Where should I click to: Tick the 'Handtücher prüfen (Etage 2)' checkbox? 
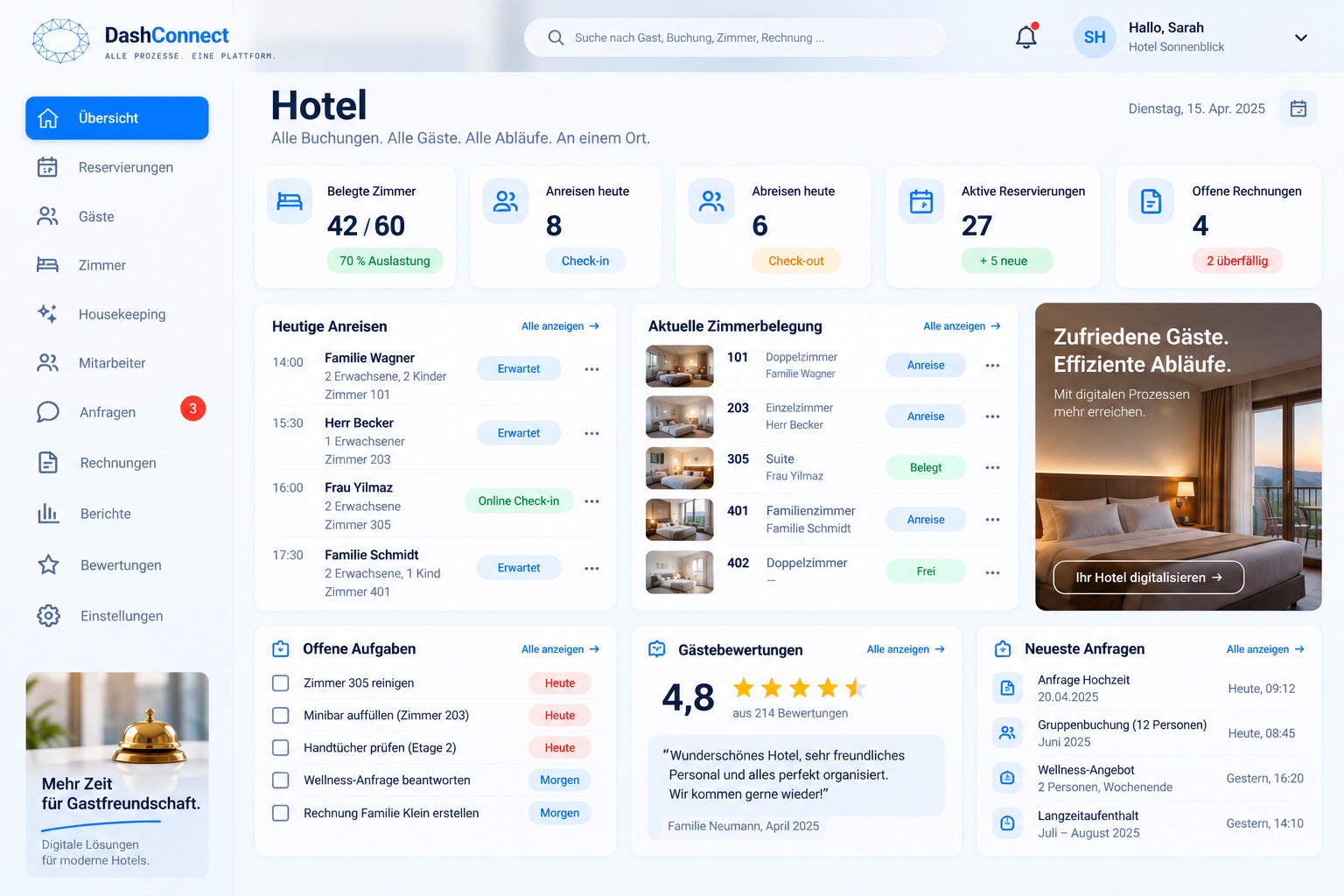click(x=281, y=748)
